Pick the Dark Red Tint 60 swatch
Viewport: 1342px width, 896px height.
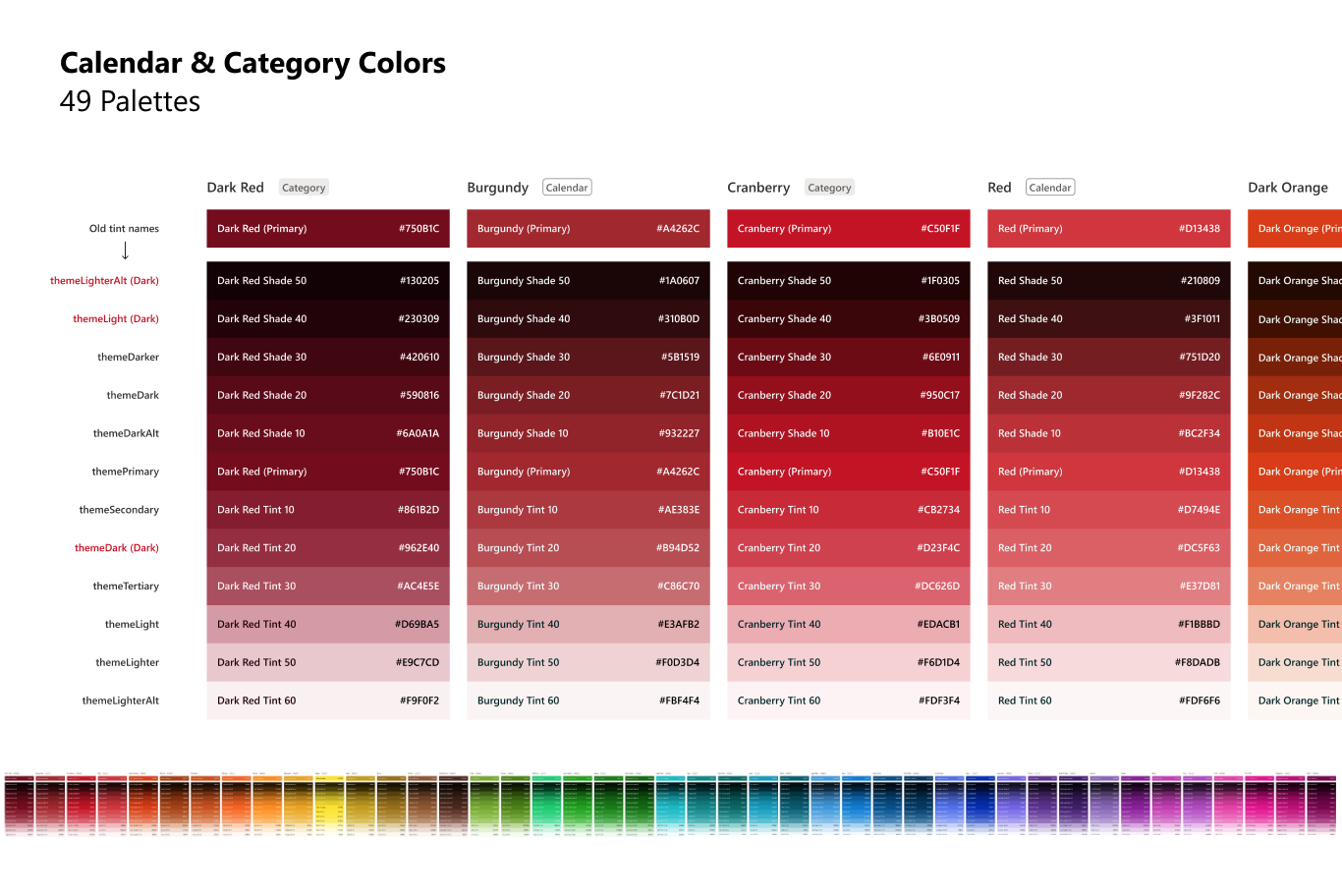tap(328, 700)
